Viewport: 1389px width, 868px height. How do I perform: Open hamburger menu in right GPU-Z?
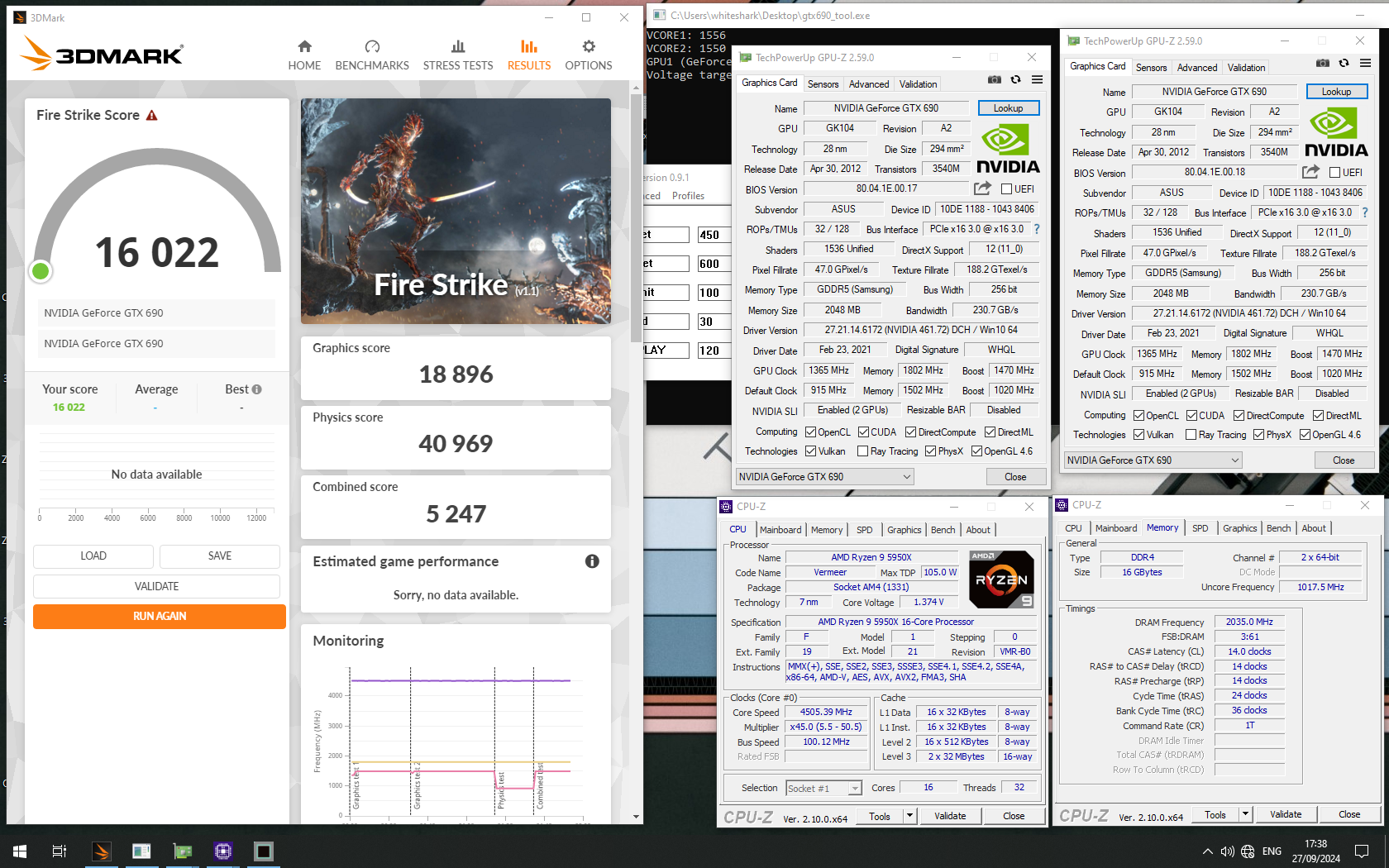tap(1365, 63)
